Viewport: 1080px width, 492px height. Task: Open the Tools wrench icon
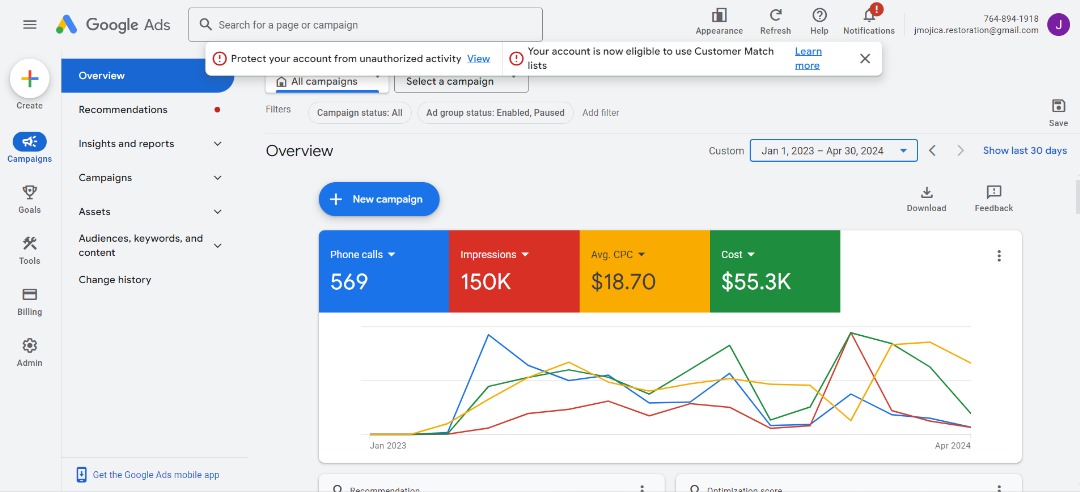click(x=30, y=244)
